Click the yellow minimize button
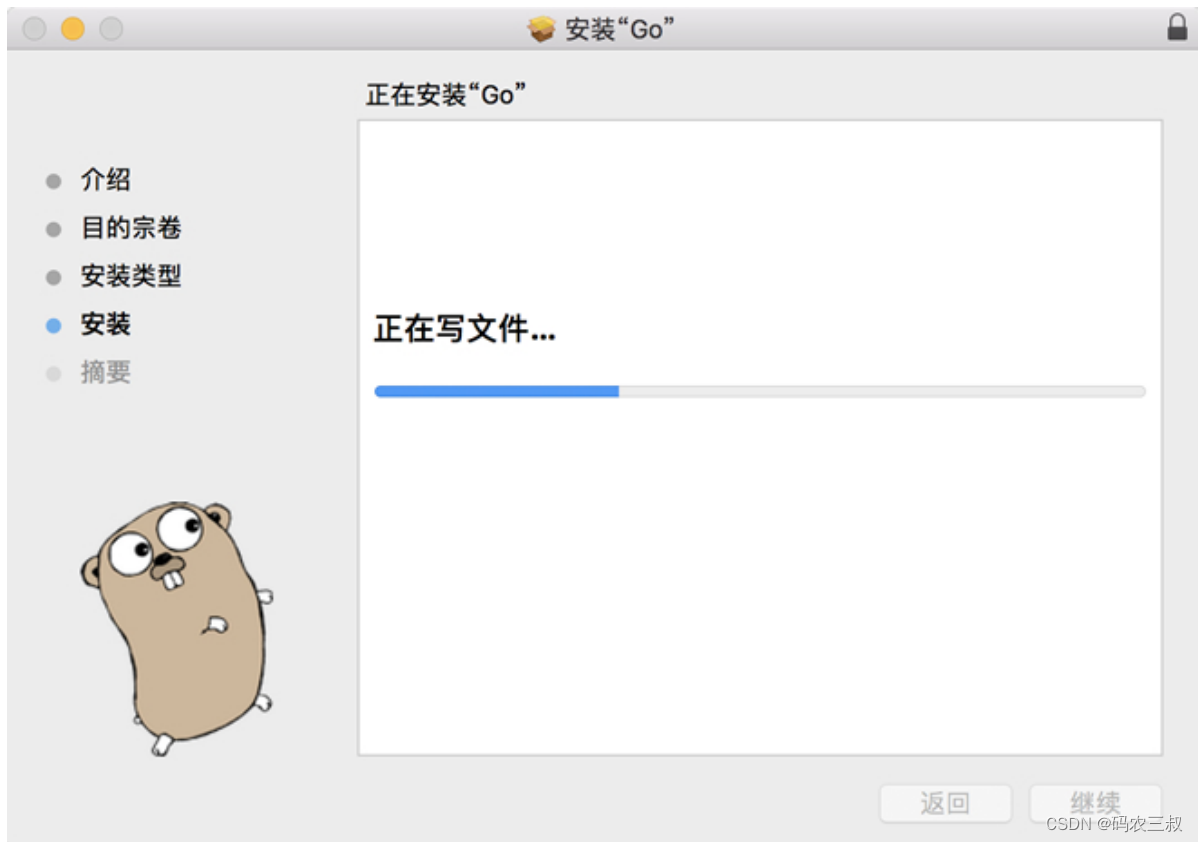 point(71,29)
